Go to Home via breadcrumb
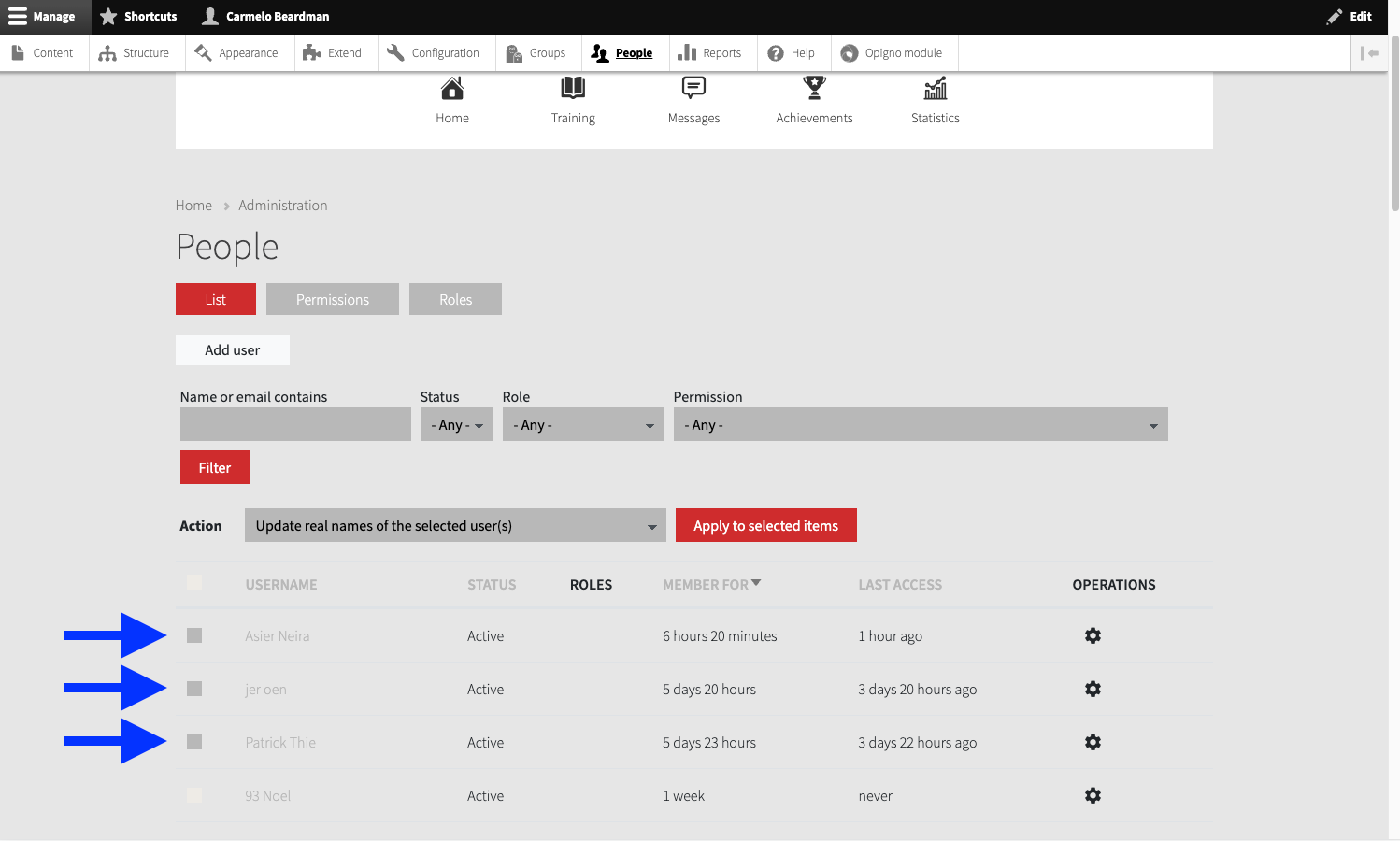Screen dimensions: 1400x841 (x=193, y=206)
